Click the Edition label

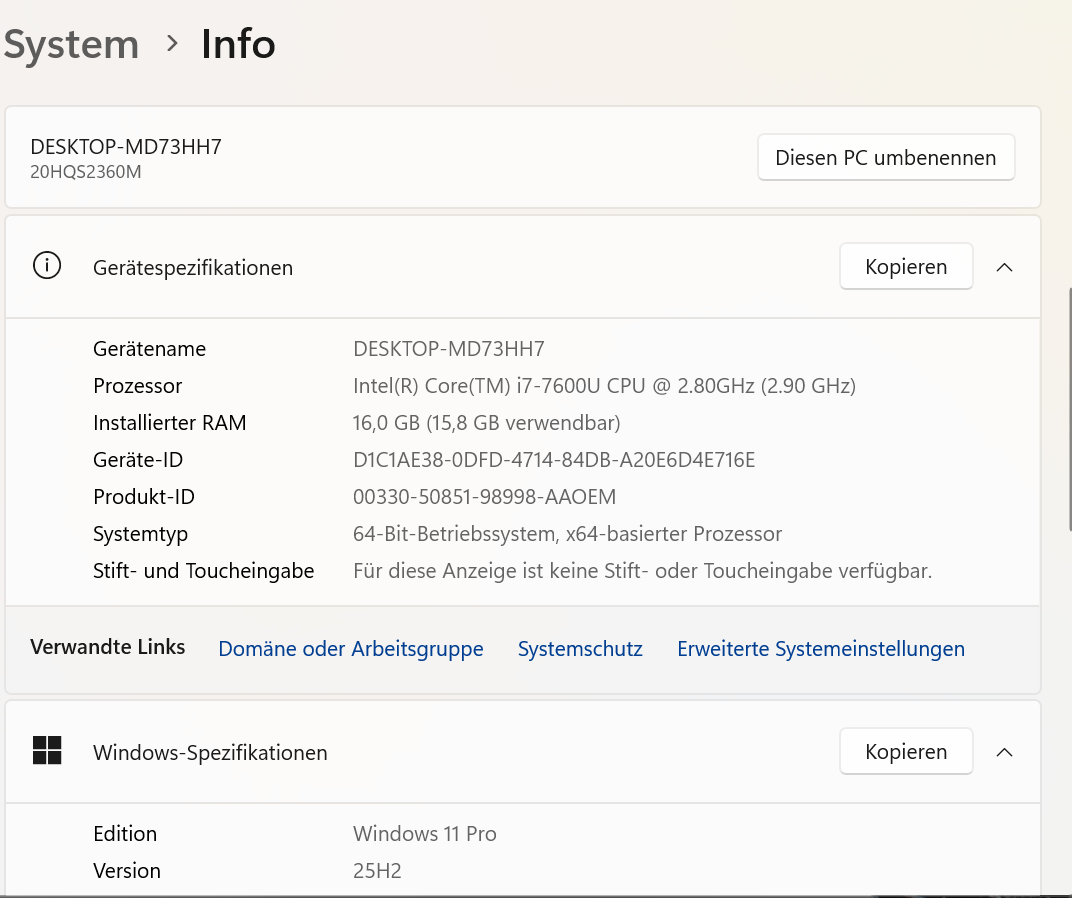pyautogui.click(x=125, y=834)
